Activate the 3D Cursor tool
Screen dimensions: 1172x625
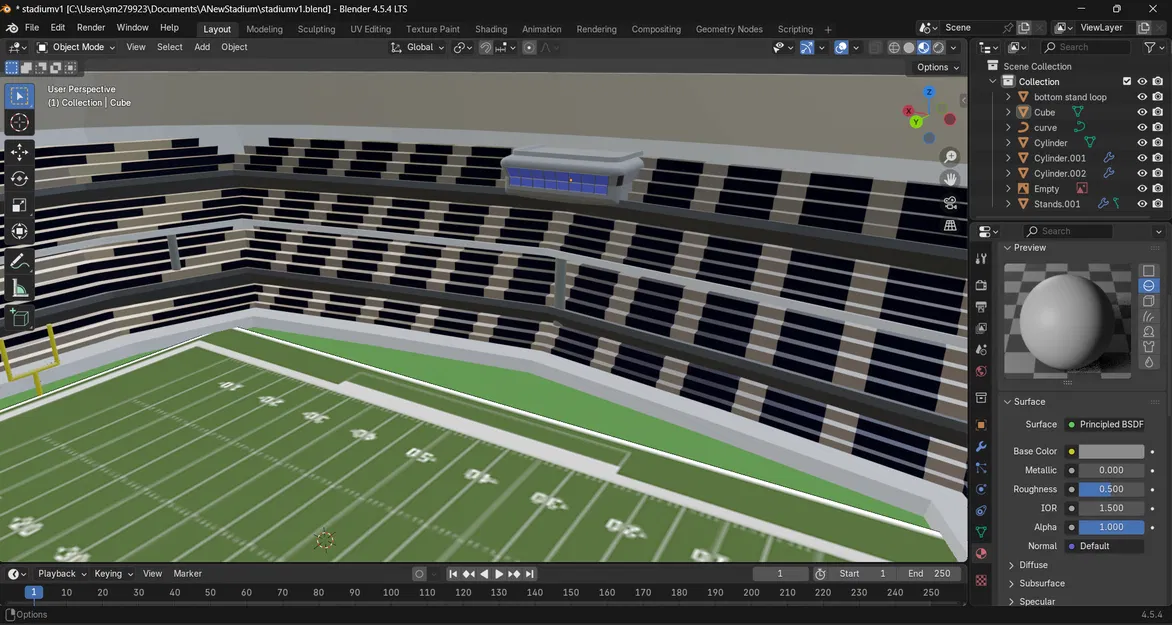(19, 122)
